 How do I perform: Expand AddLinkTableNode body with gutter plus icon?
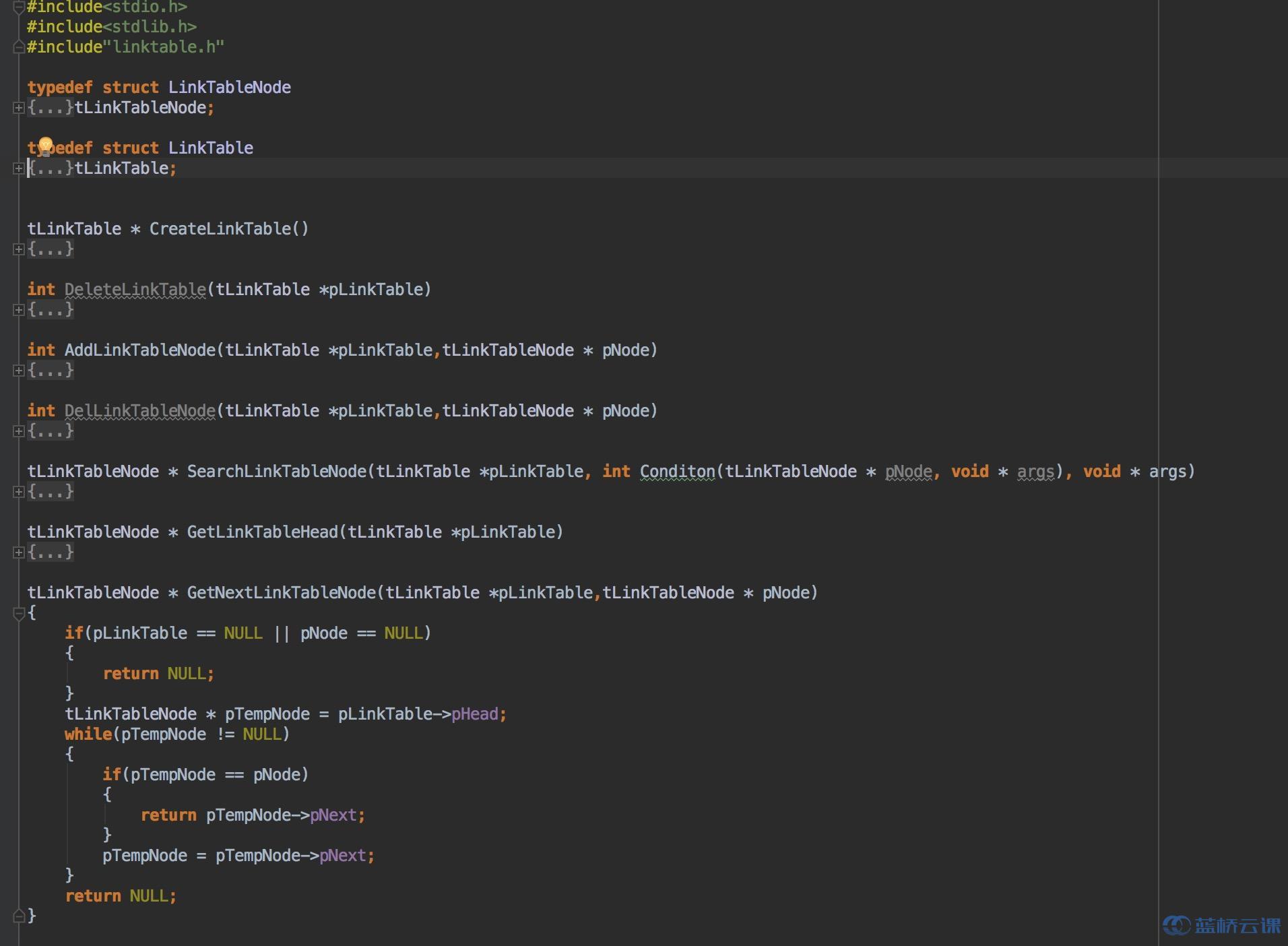[19, 371]
